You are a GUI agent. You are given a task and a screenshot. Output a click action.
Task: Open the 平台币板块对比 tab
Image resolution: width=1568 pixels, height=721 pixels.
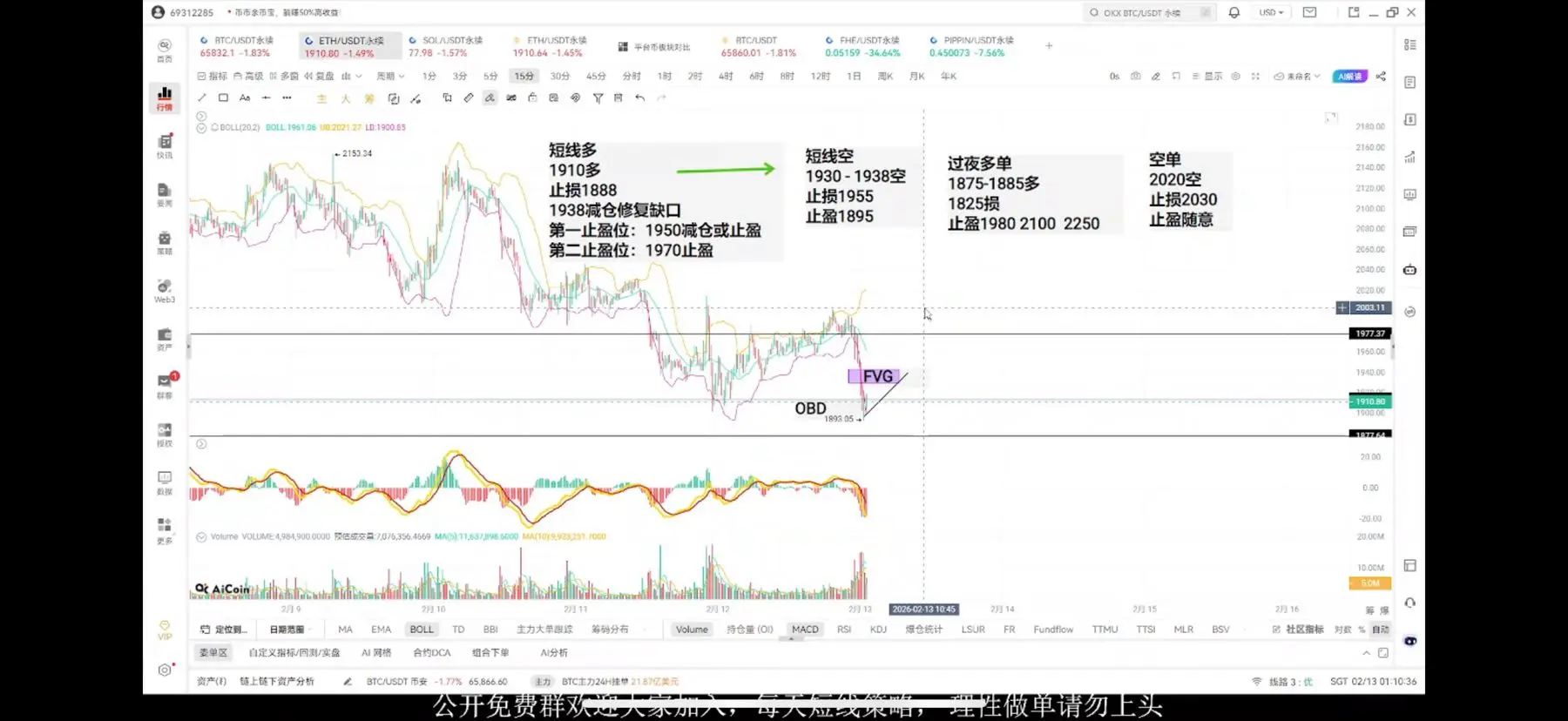pyautogui.click(x=654, y=47)
